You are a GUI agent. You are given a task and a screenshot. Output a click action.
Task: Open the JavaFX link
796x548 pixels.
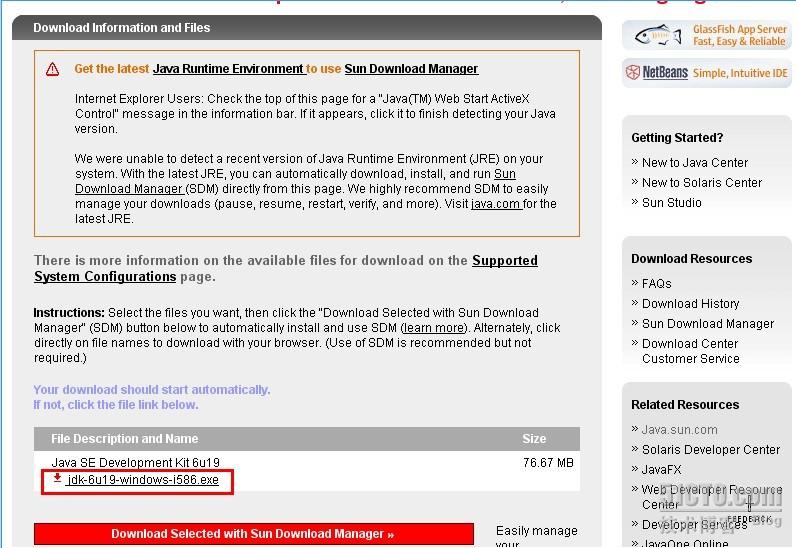click(661, 469)
